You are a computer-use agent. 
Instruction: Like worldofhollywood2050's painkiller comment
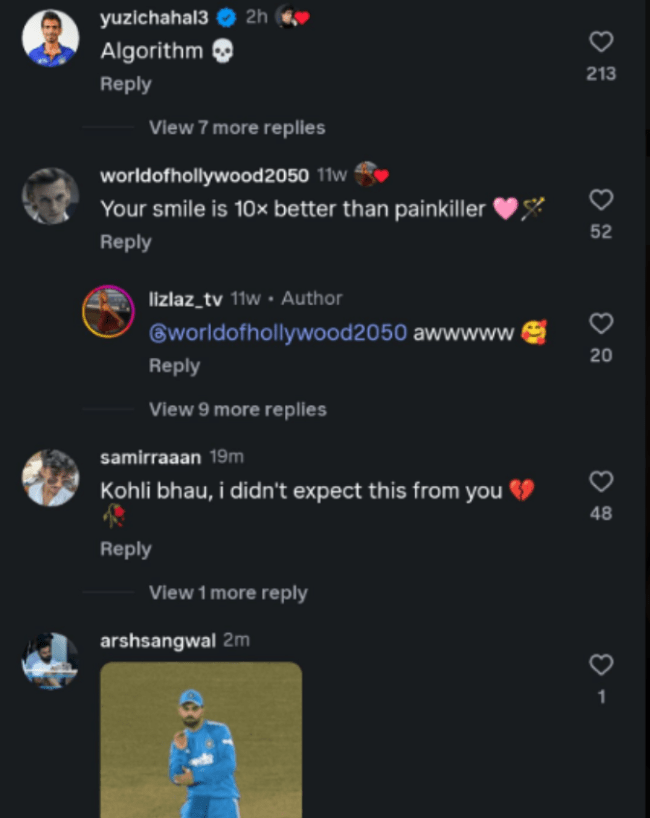tap(601, 200)
